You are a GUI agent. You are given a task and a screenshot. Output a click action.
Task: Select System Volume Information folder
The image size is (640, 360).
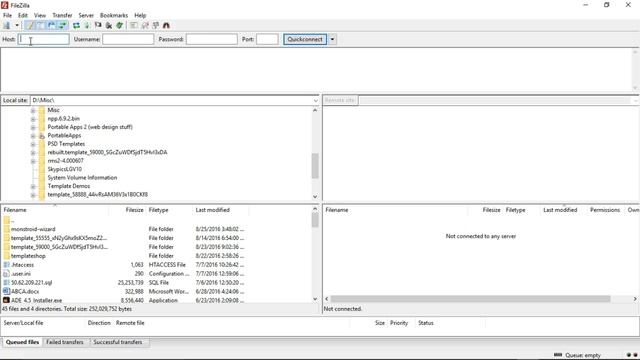[82, 178]
